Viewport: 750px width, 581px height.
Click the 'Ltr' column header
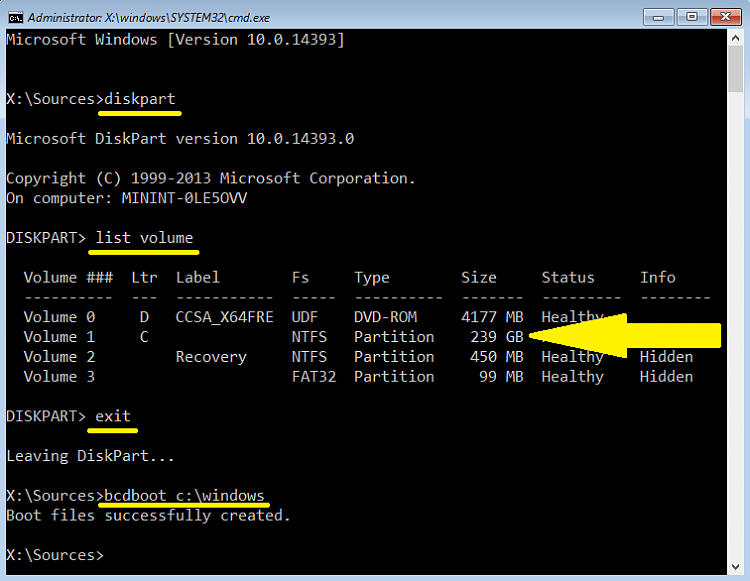click(144, 277)
